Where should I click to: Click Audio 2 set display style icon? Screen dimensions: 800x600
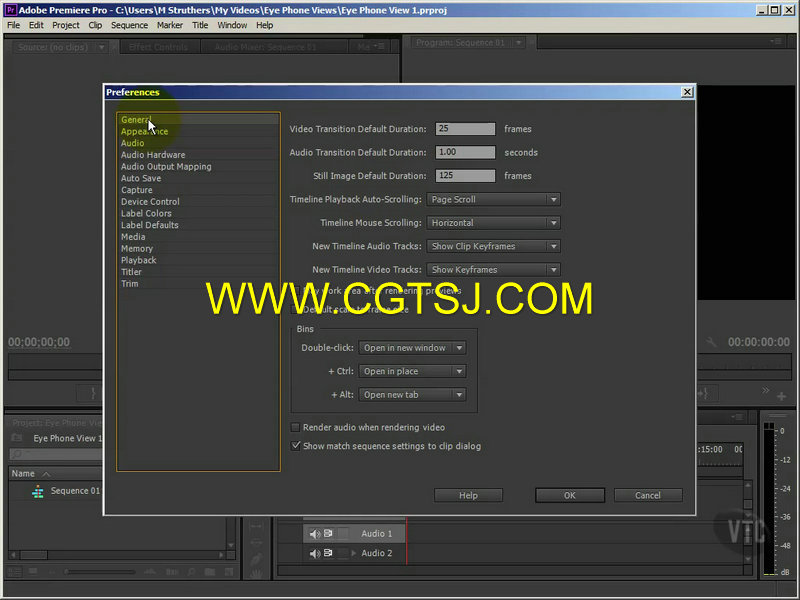[x=328, y=553]
